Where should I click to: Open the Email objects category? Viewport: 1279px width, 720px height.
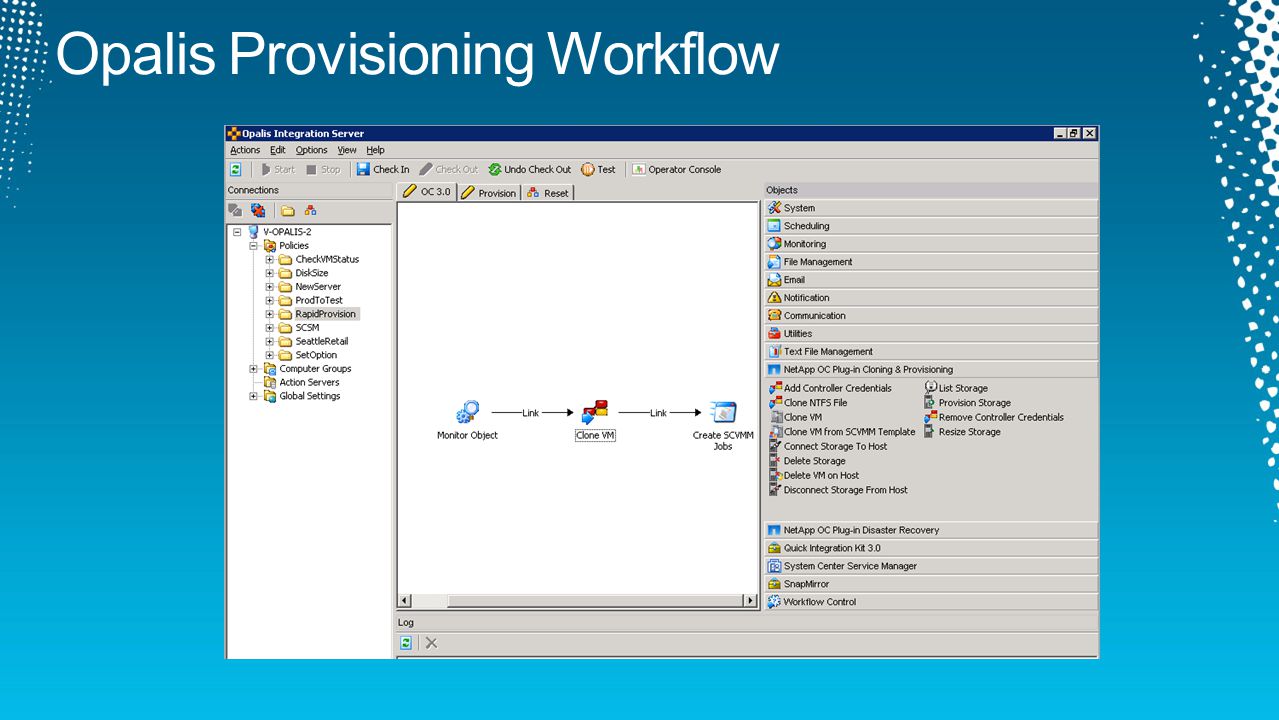click(x=931, y=280)
